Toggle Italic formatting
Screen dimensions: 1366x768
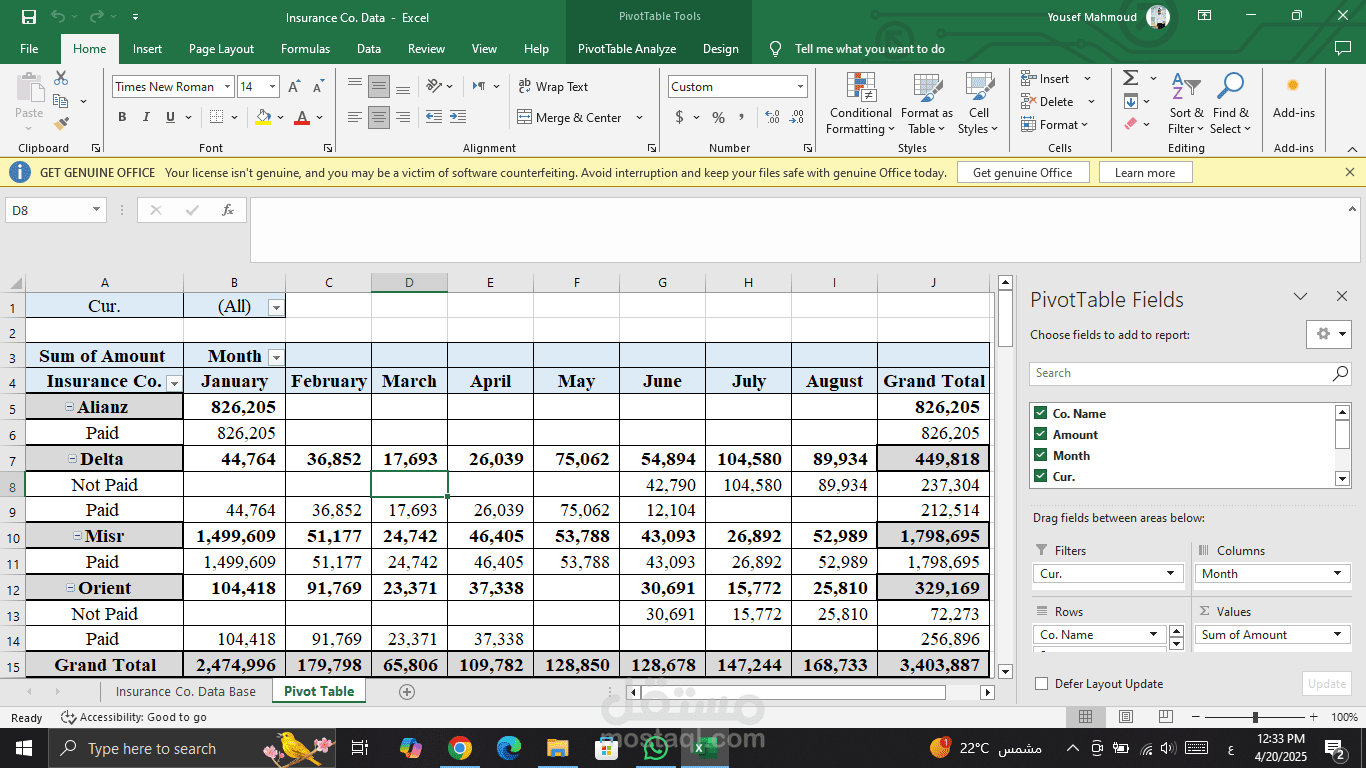click(147, 117)
